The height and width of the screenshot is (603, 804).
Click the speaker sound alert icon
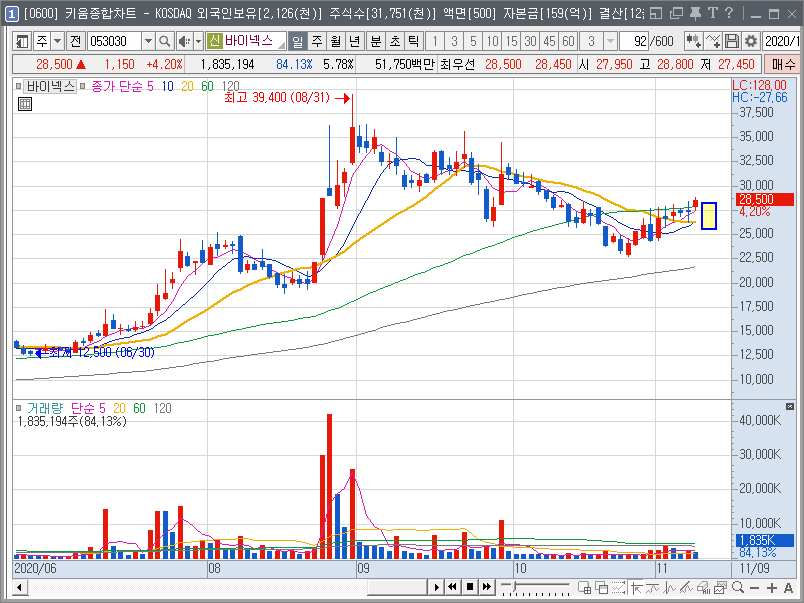[184, 41]
